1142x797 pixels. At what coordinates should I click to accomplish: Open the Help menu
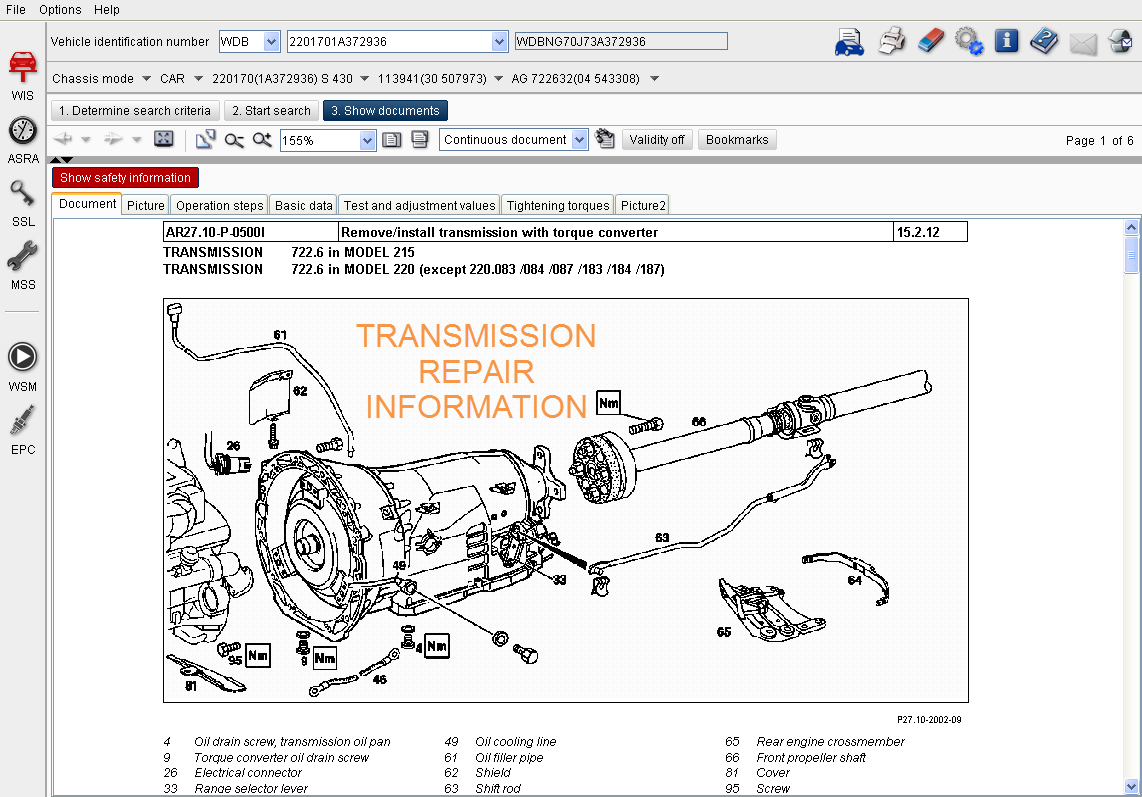click(x=106, y=9)
